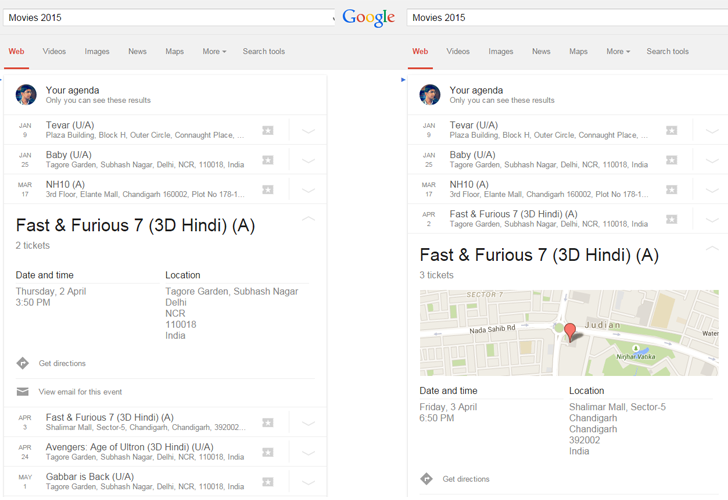Image resolution: width=728 pixels, height=500 pixels.
Task: Click ticket icon on right NH10 (A) row
Action: pyautogui.click(x=671, y=190)
